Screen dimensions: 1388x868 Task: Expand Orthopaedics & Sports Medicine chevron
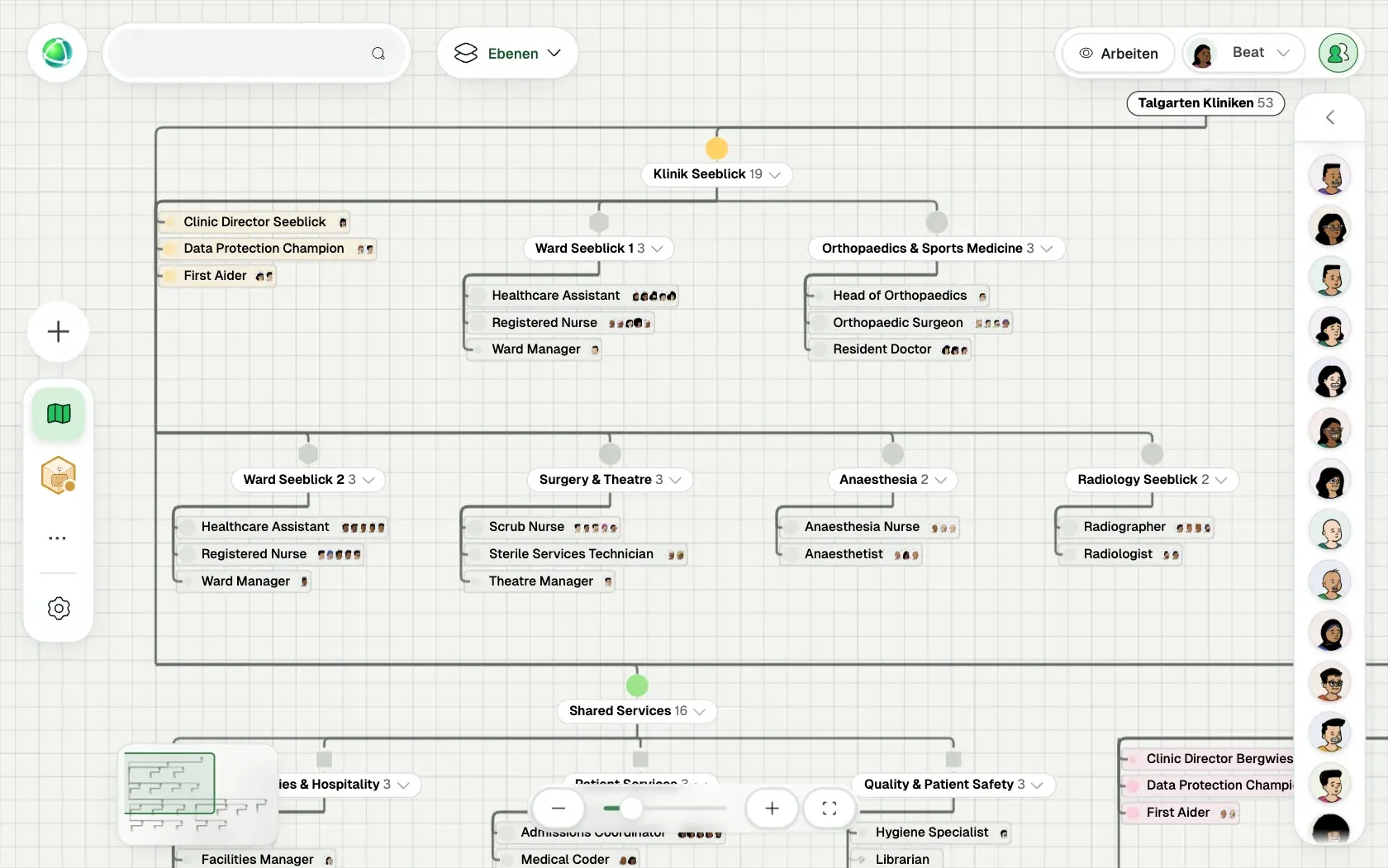pos(1047,249)
